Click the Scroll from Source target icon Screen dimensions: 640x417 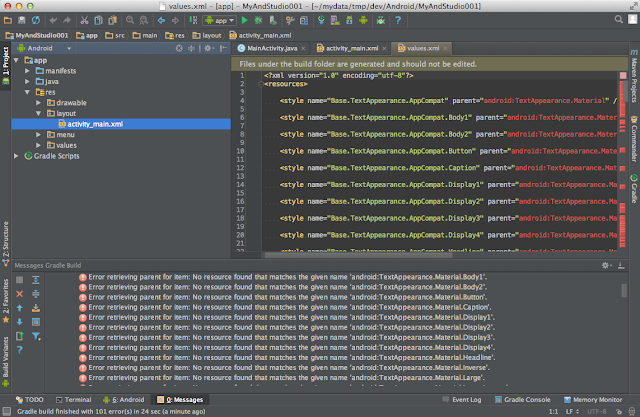coord(179,48)
